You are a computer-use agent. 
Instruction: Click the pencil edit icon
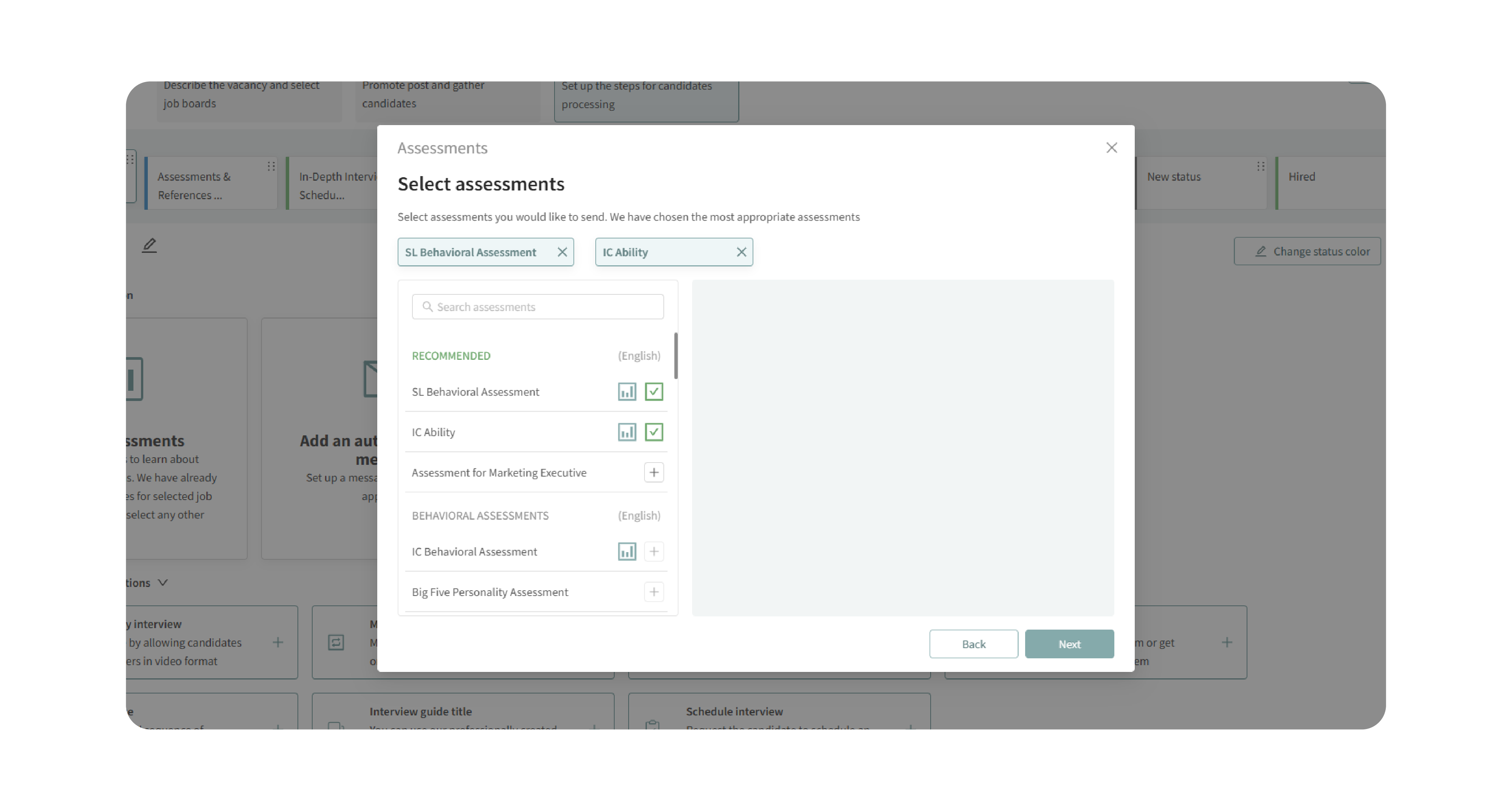(149, 245)
